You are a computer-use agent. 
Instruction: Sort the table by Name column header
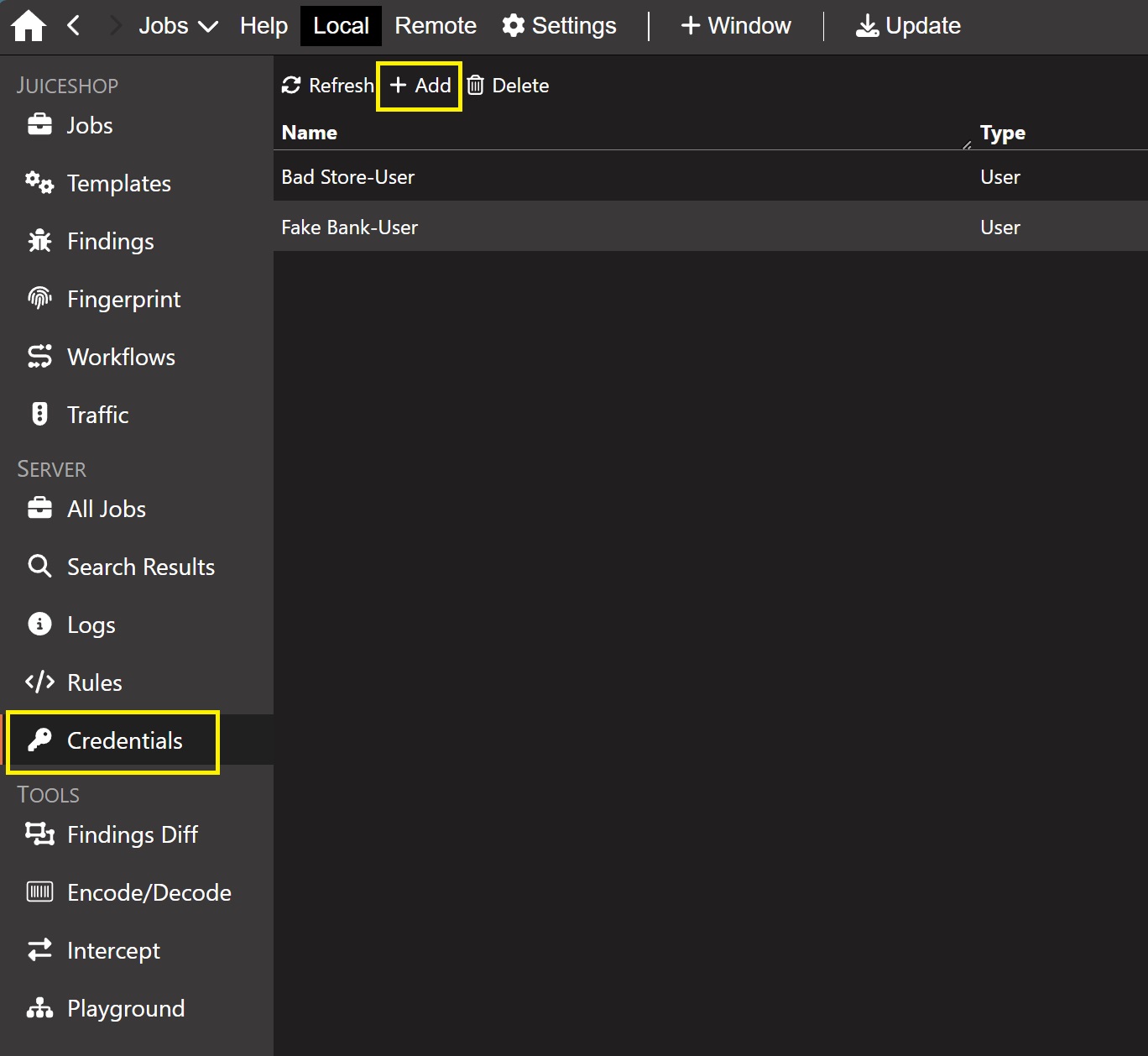click(310, 133)
